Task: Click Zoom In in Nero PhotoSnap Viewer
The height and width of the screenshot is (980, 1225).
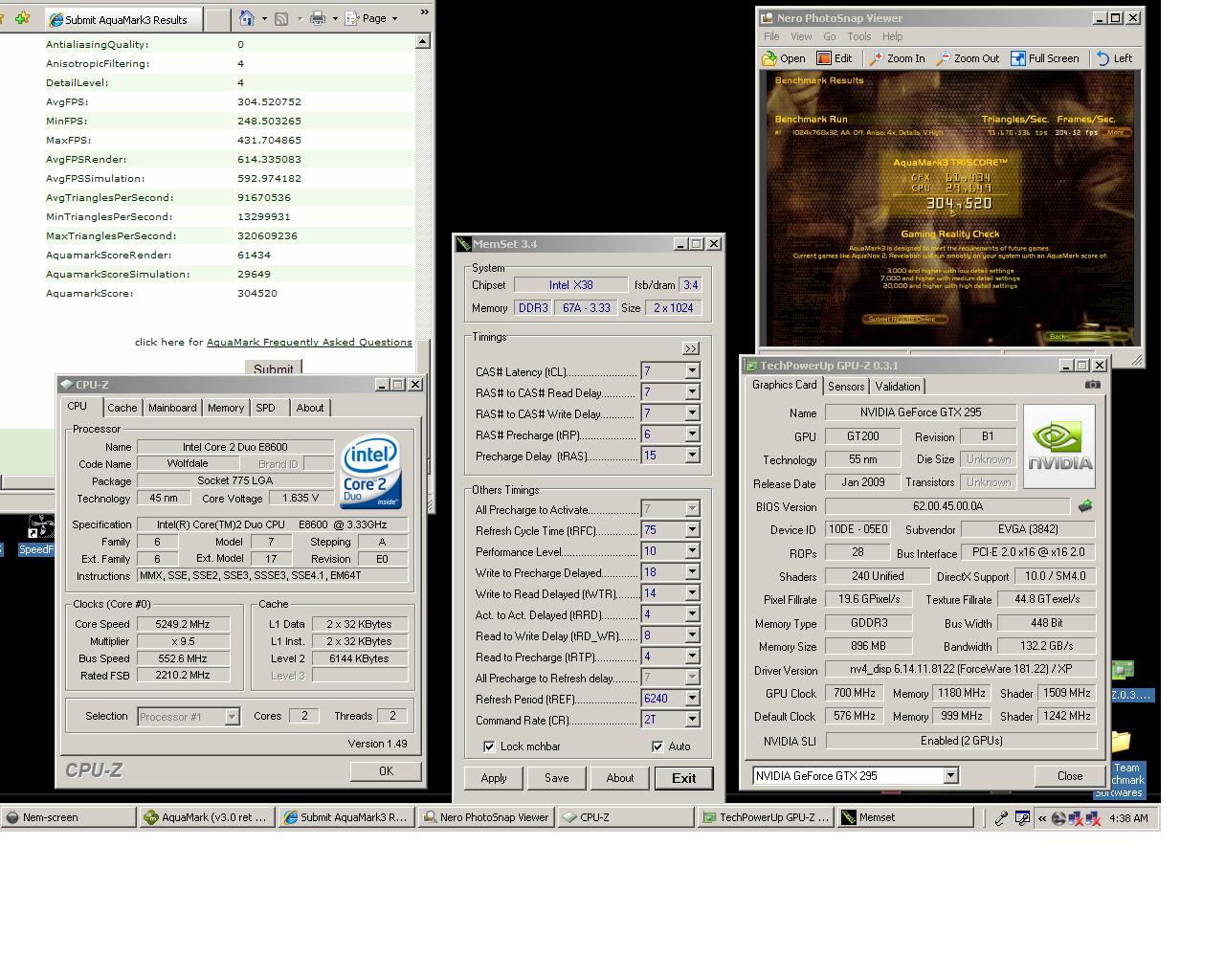Action: tap(897, 58)
